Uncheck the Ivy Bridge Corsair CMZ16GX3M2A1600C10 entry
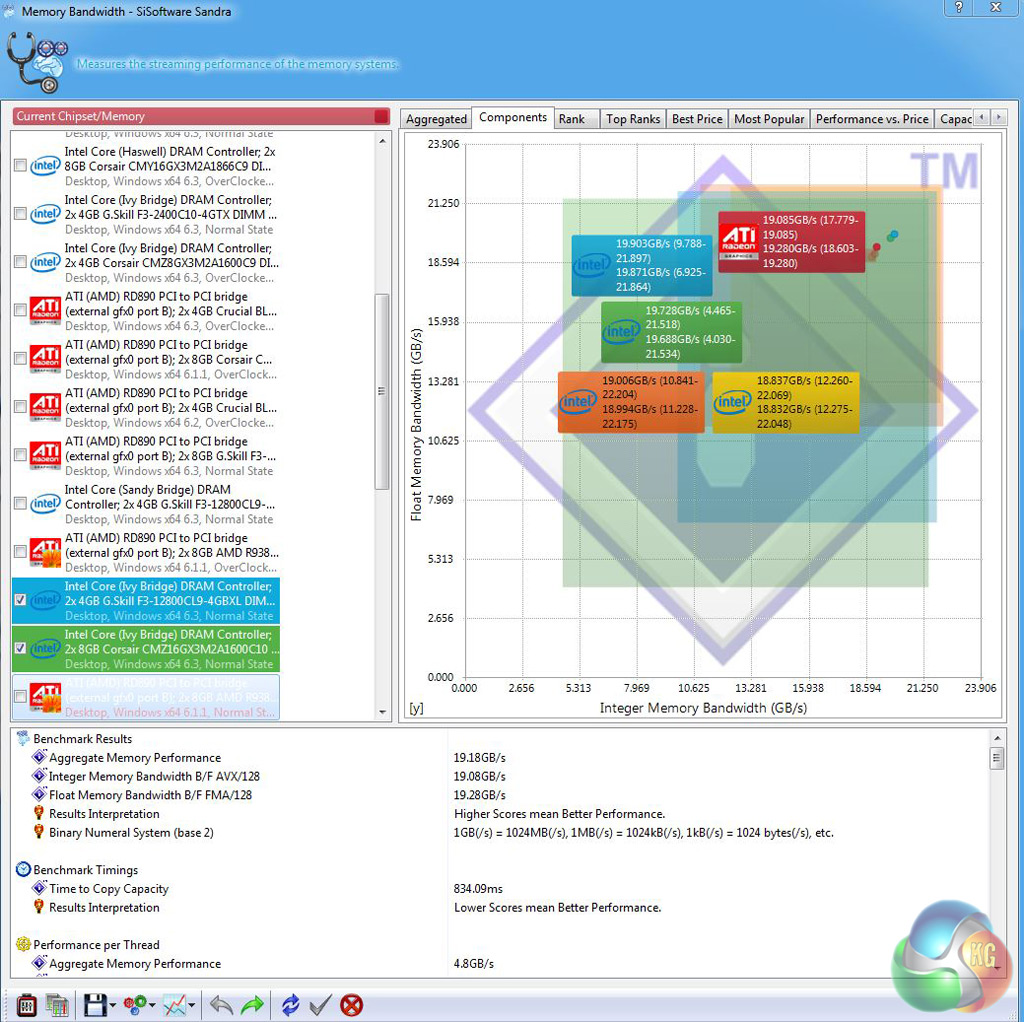This screenshot has width=1024, height=1022. tap(20, 648)
